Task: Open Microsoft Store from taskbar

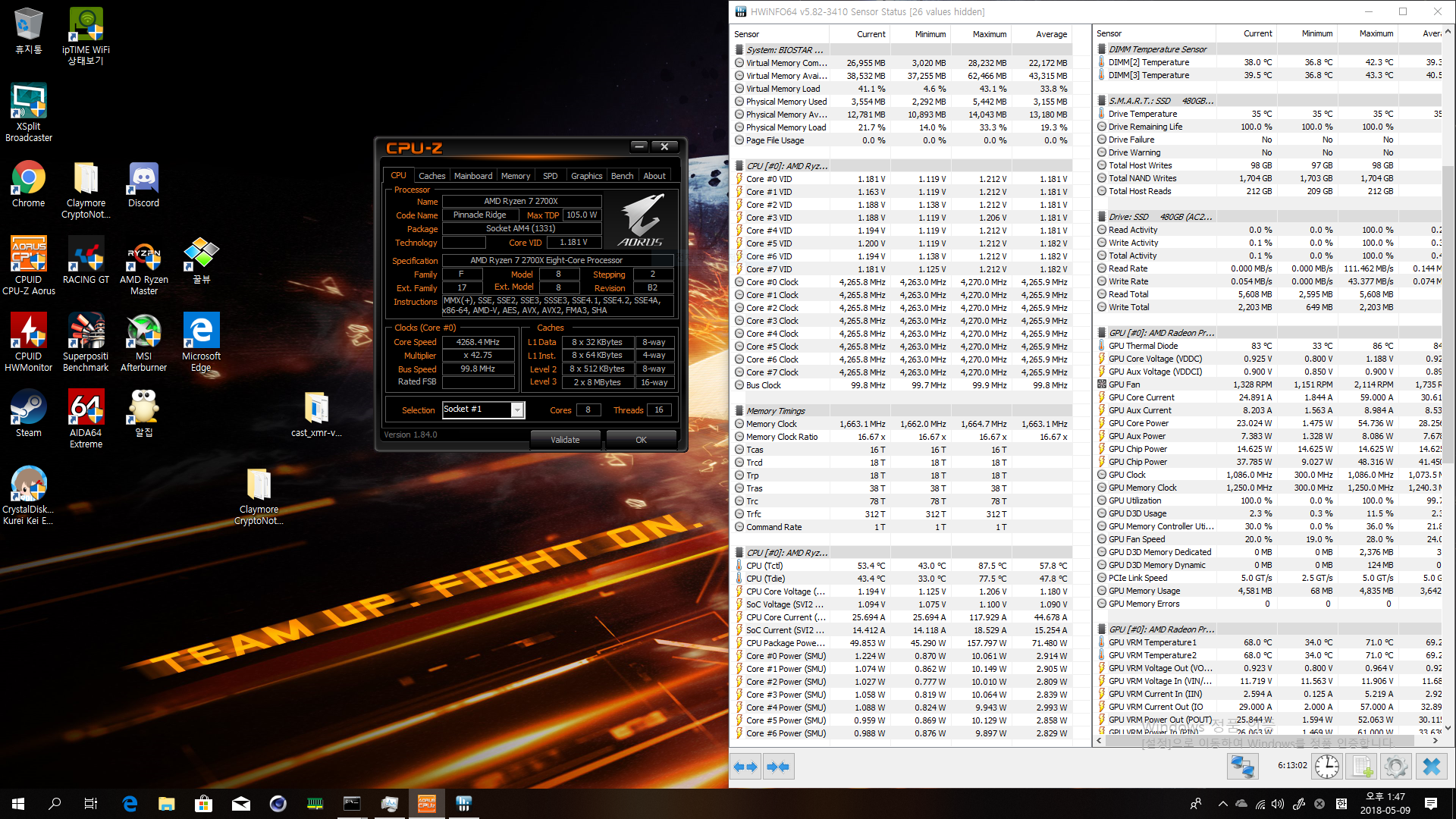Action: point(203,803)
